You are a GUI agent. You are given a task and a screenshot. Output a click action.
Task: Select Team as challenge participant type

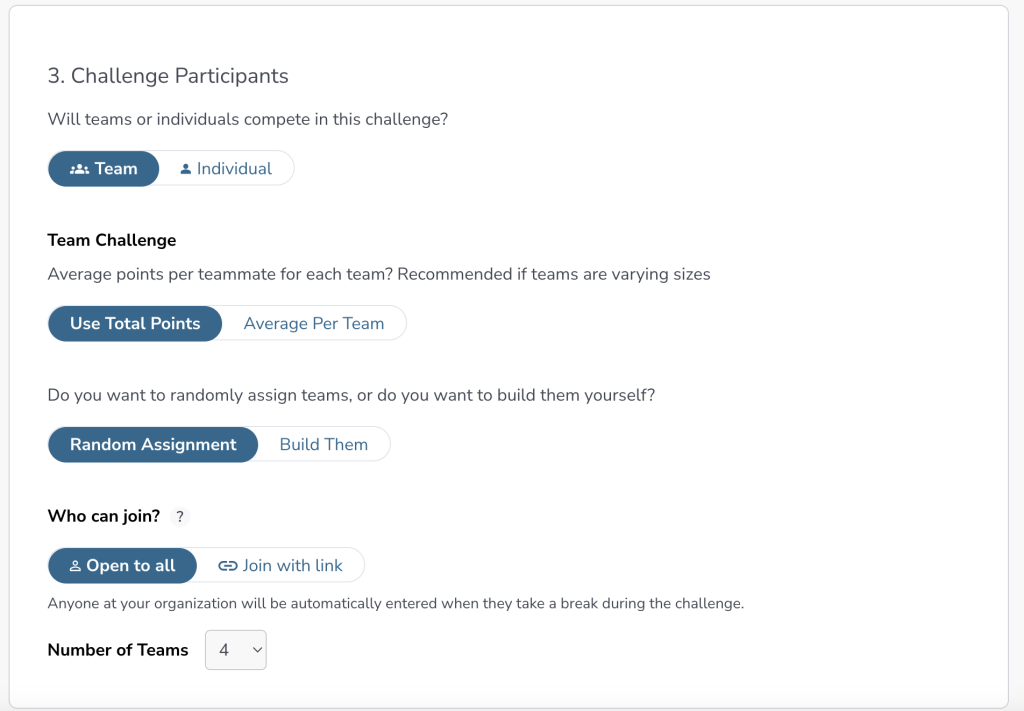[104, 169]
